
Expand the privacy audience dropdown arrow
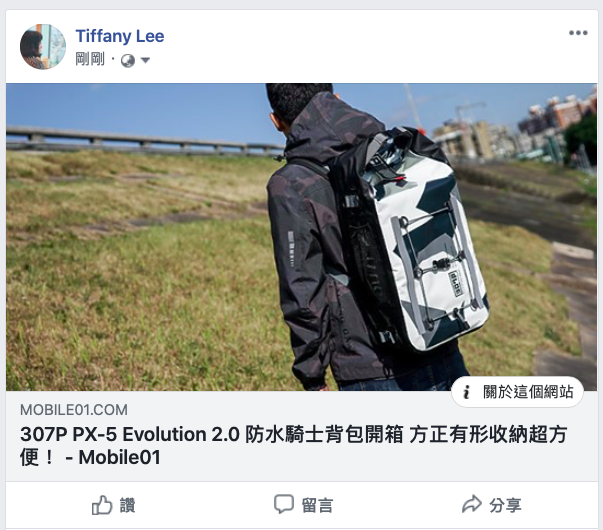pyautogui.click(x=145, y=60)
